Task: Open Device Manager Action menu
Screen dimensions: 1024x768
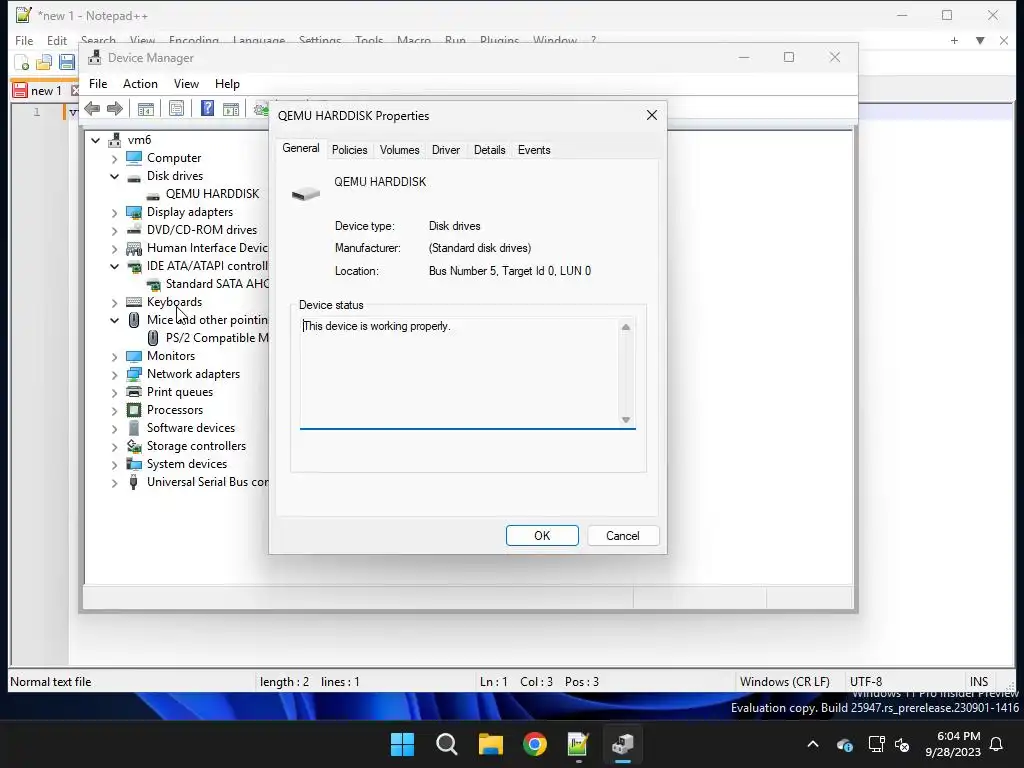Action: coord(140,84)
